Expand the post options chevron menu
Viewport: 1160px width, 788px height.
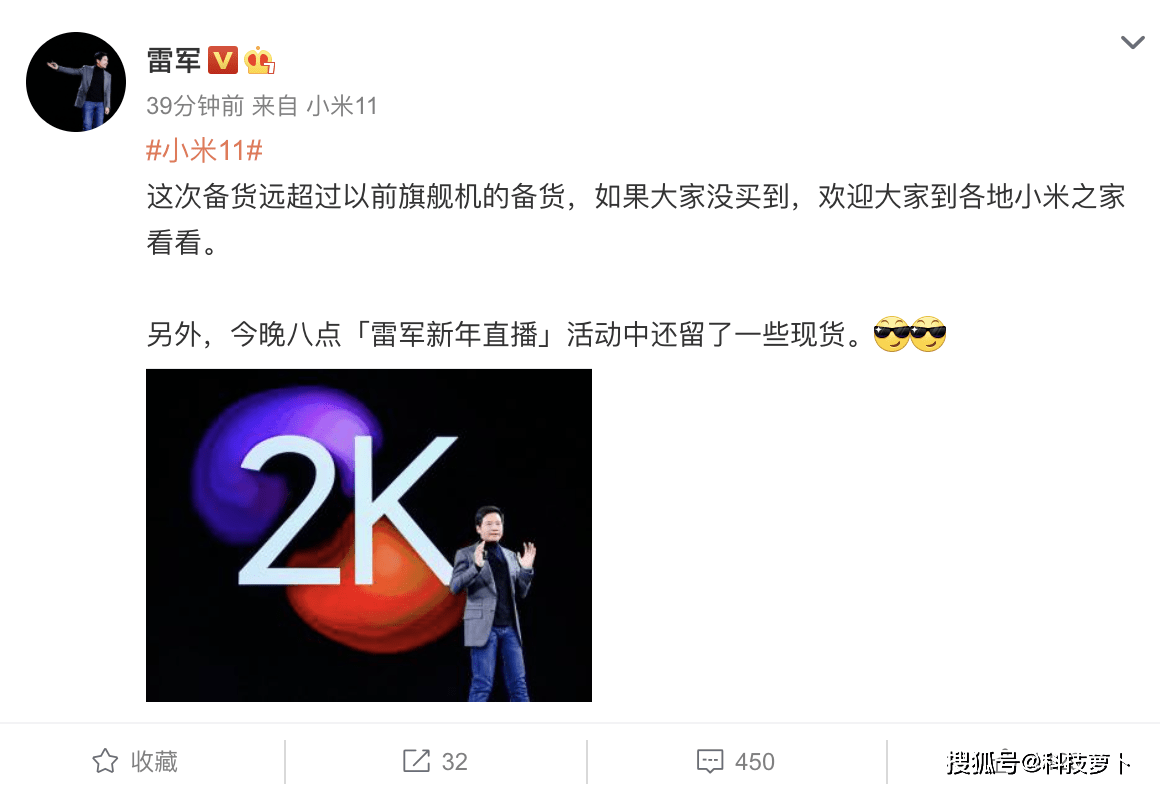[1133, 42]
